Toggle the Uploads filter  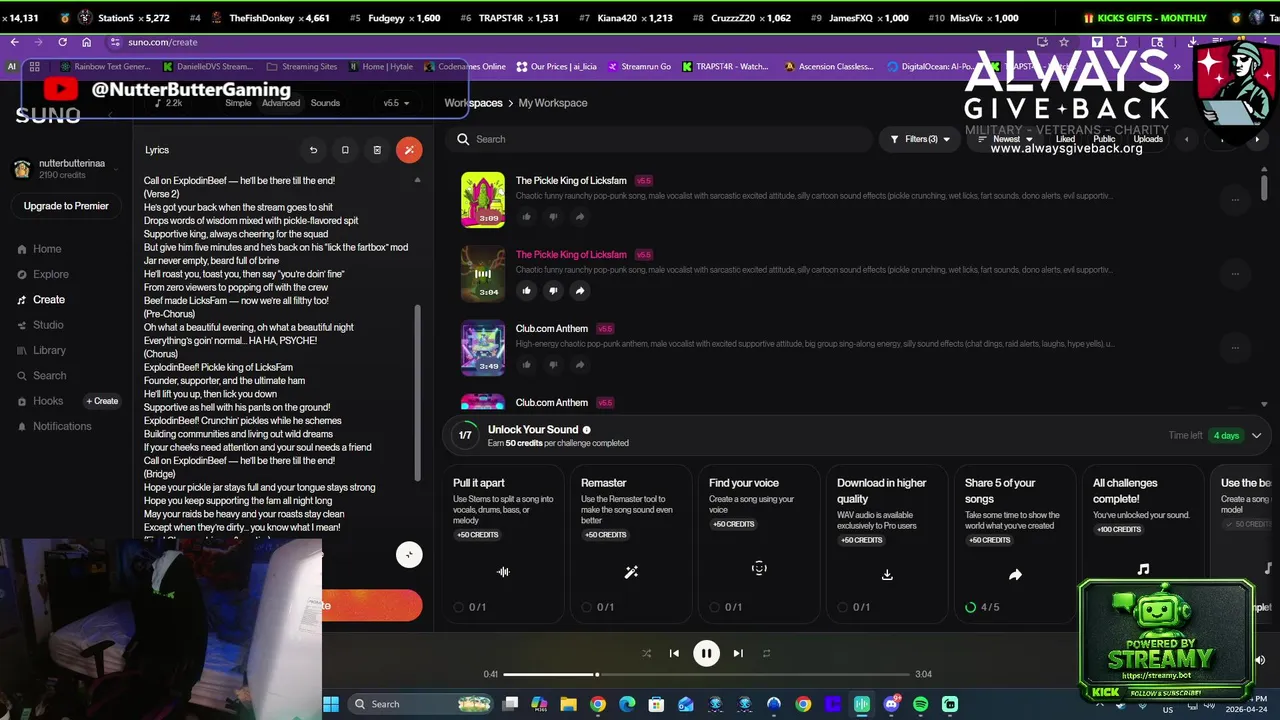click(x=1148, y=139)
